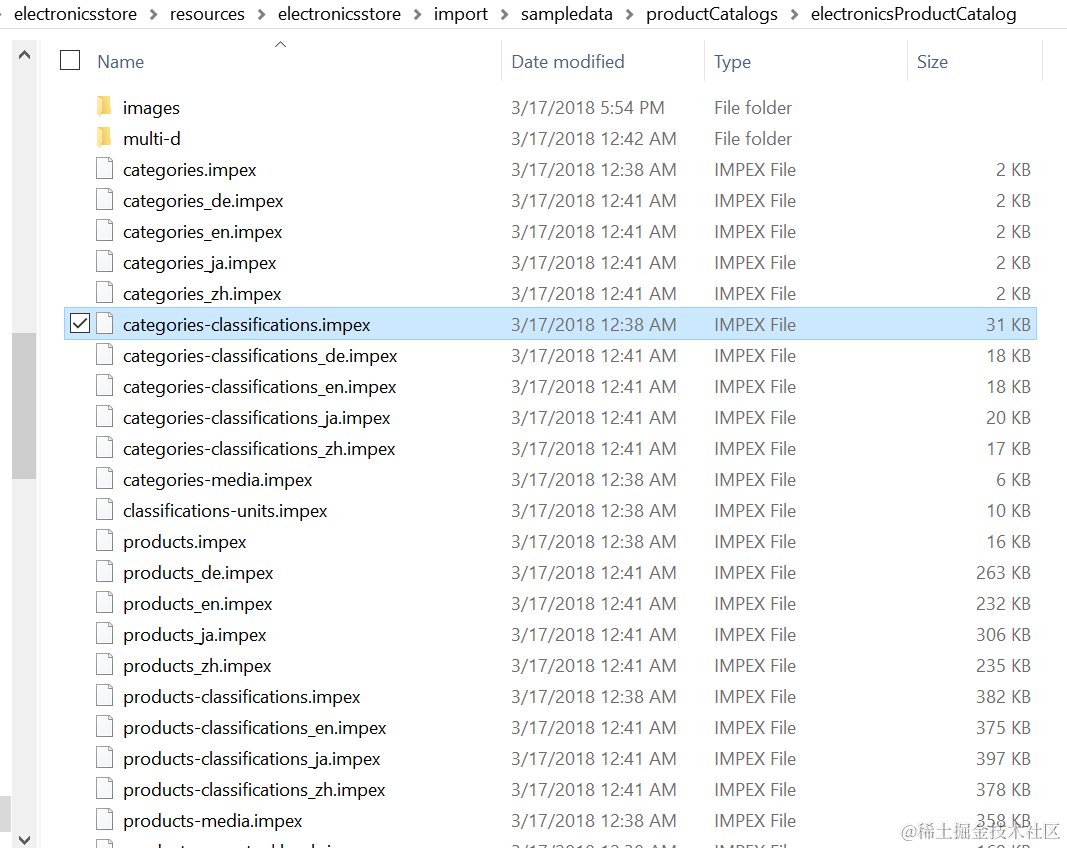The image size is (1067, 848).
Task: Click the 306 KB size cell
Action: pyautogui.click(x=1003, y=634)
